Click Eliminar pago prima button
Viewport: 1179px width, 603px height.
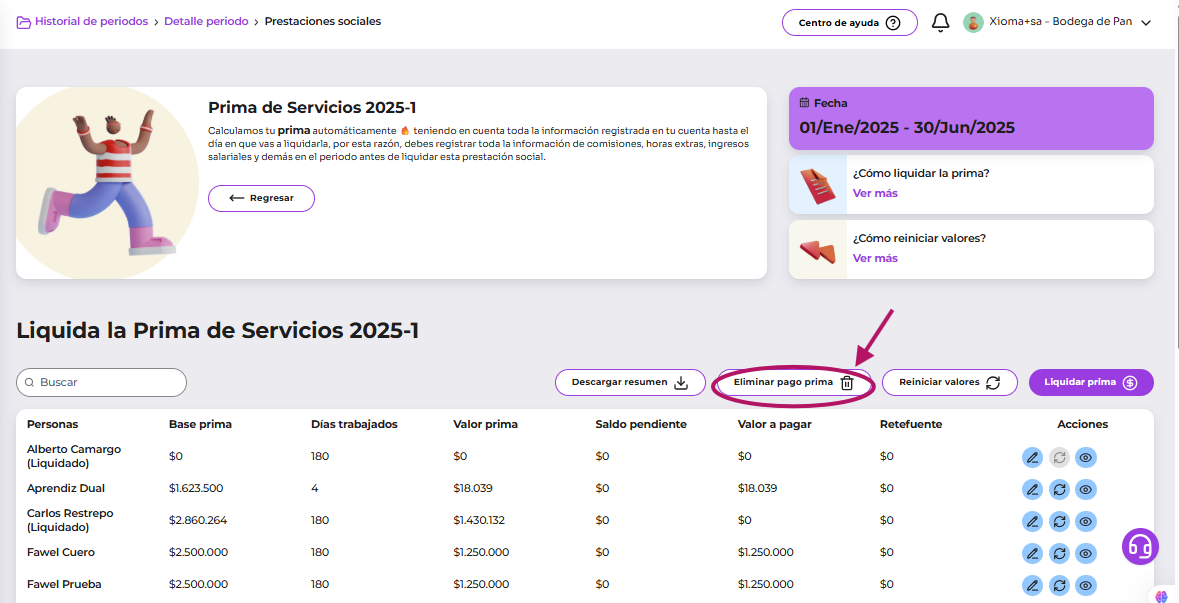point(793,382)
